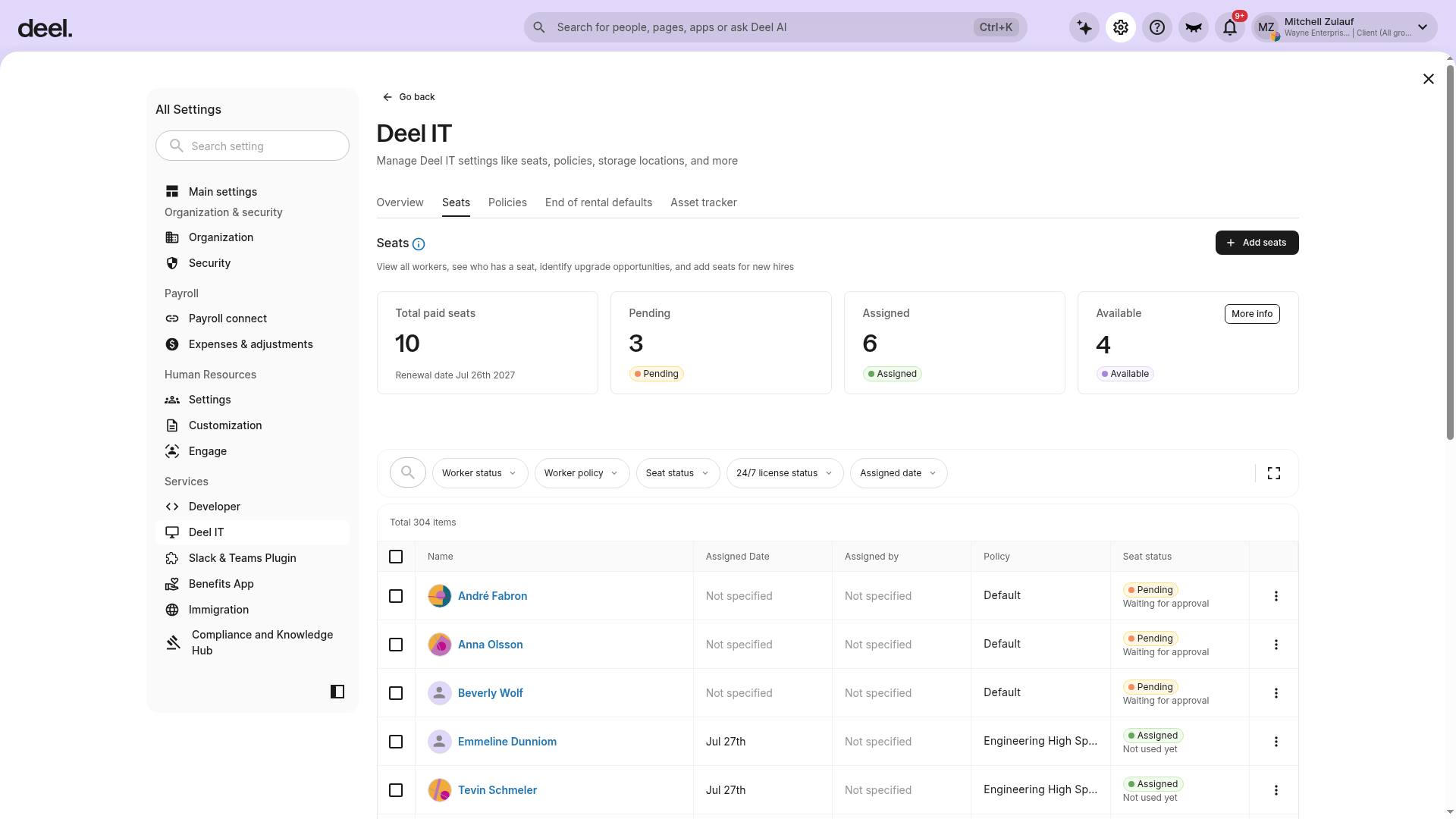The image size is (1456, 819).
Task: Click the Go back arrow
Action: pyautogui.click(x=409, y=97)
